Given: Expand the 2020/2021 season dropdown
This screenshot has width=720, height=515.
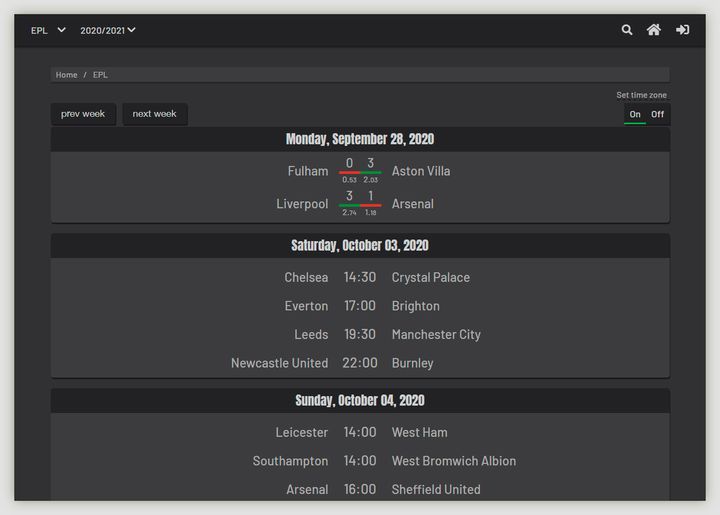Looking at the screenshot, I should coord(107,30).
